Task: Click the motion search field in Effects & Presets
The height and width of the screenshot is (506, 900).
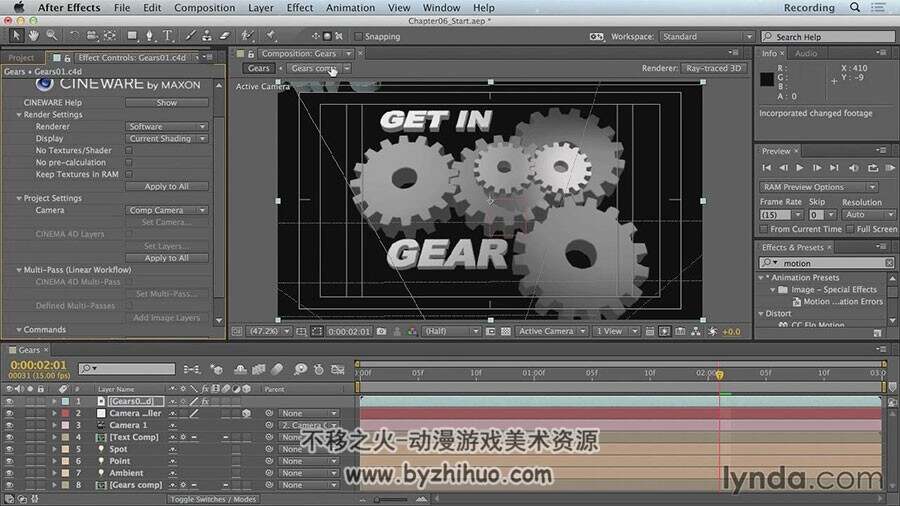Action: tap(827, 263)
